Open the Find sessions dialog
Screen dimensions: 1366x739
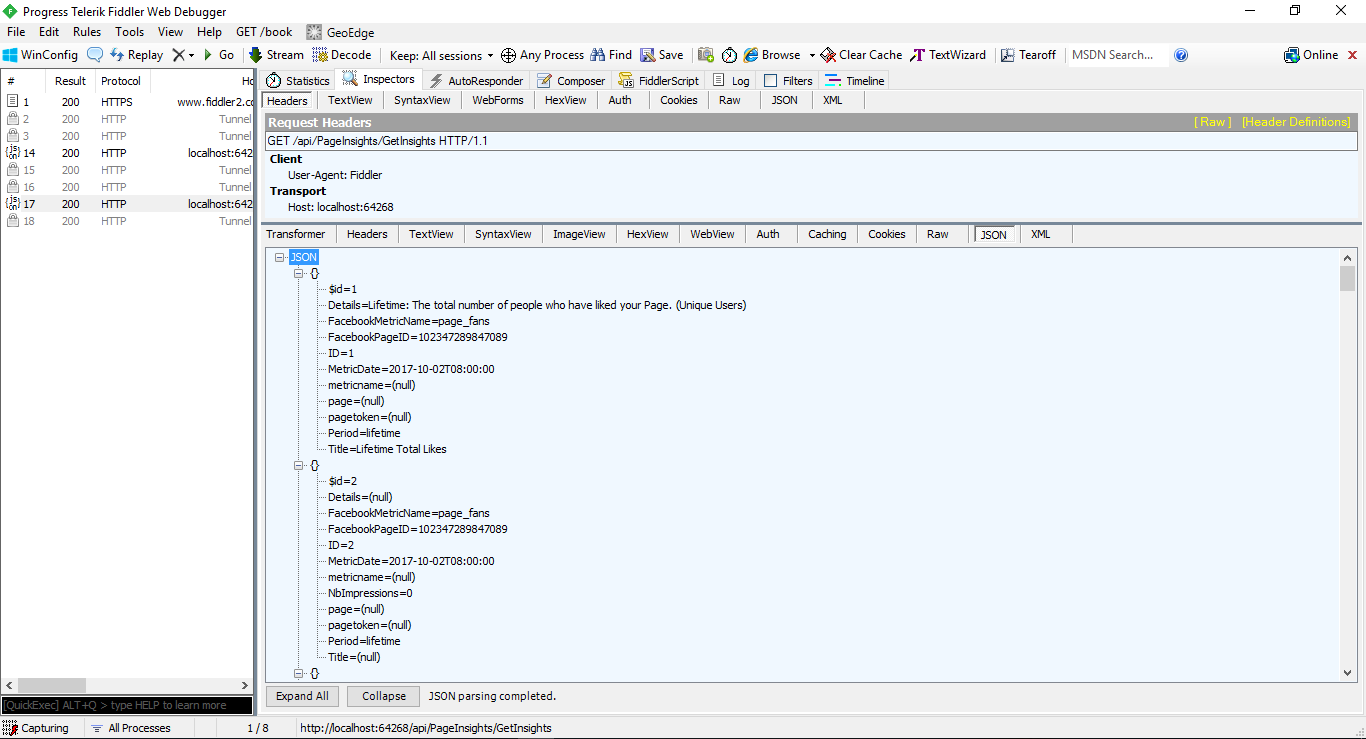pyautogui.click(x=611, y=55)
